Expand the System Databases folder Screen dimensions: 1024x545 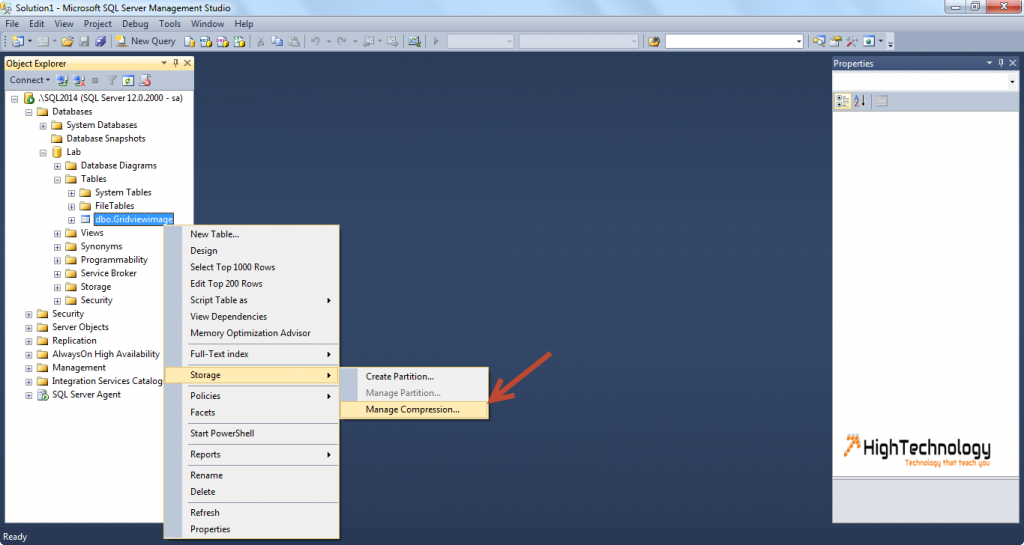coord(43,125)
